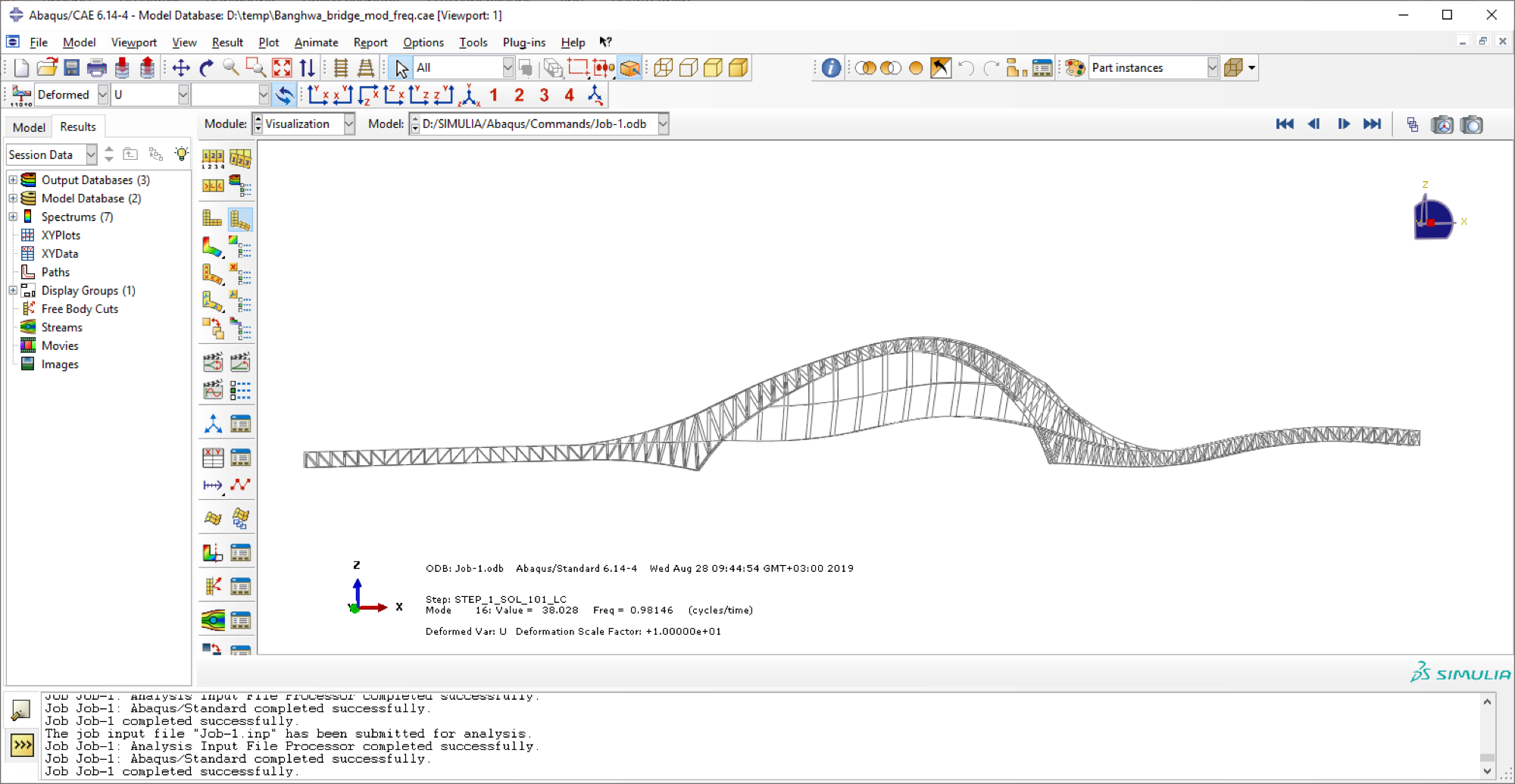The image size is (1515, 784).
Task: Create a coordinate system from the toolbox
Action: tap(213, 424)
